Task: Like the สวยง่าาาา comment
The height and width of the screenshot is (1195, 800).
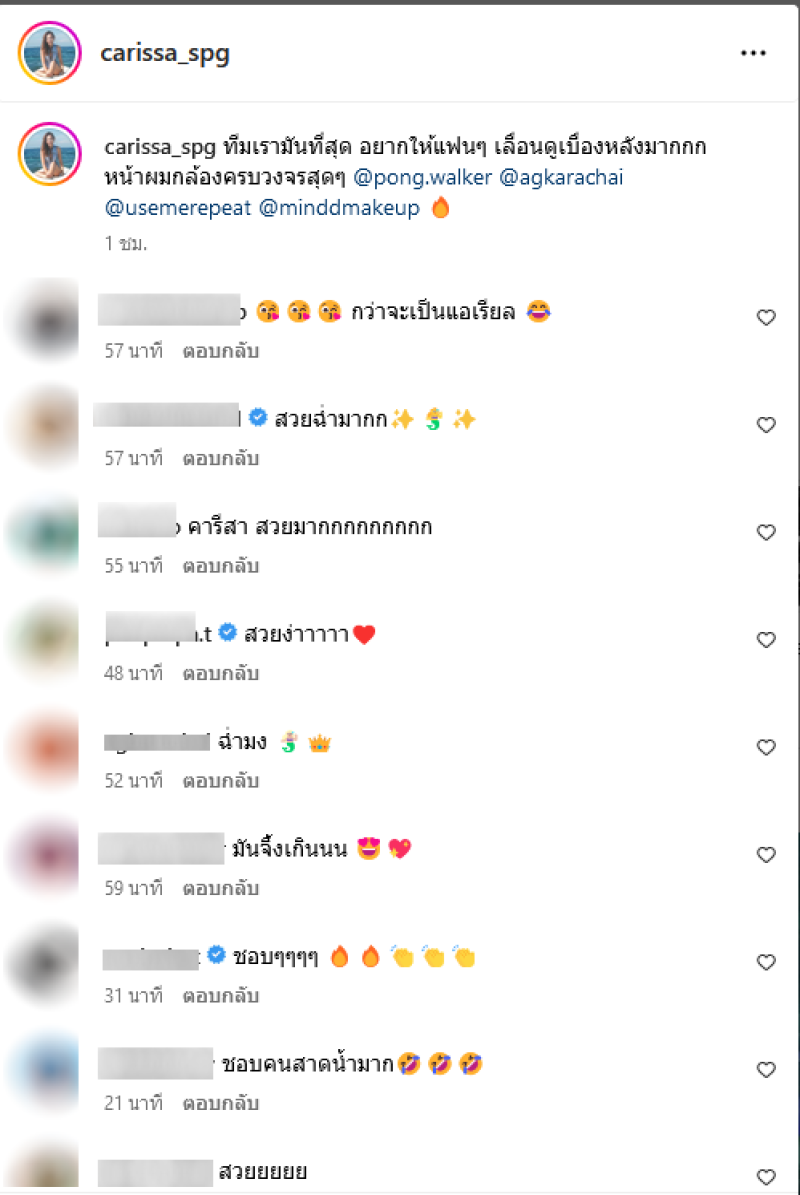Action: pos(766,640)
